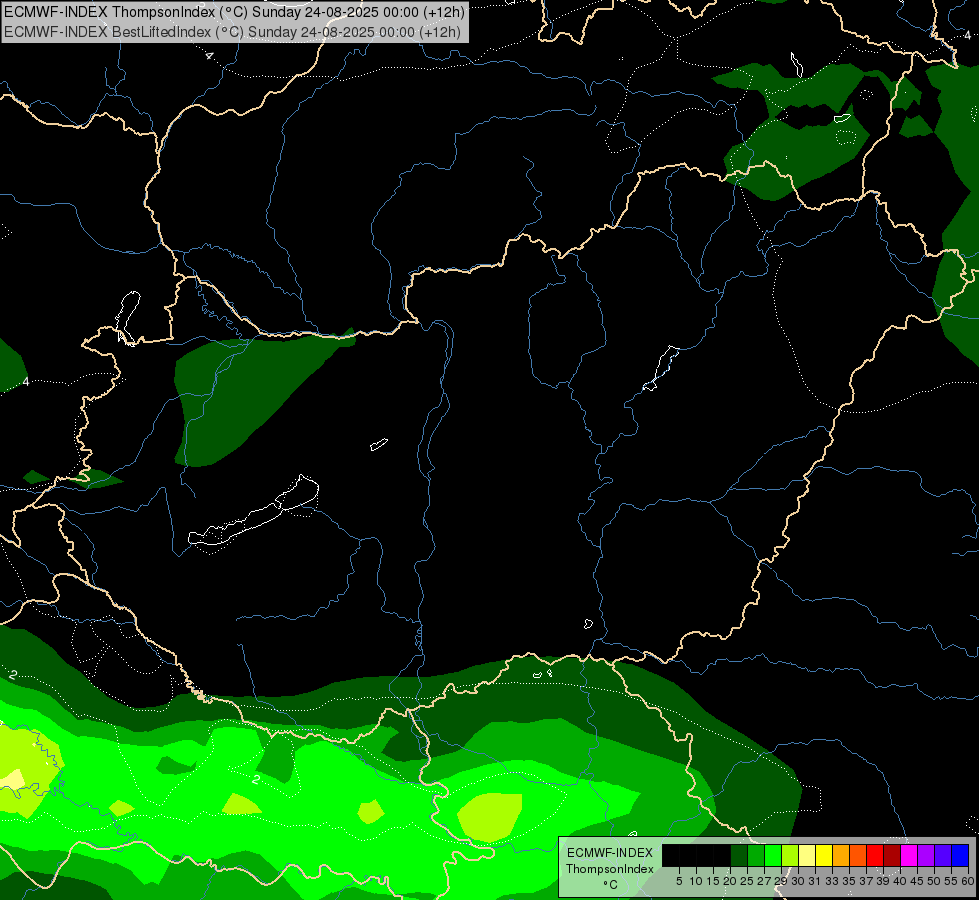Screen dimensions: 979x900
Task: Click the legend tick value 37
Action: click(867, 881)
